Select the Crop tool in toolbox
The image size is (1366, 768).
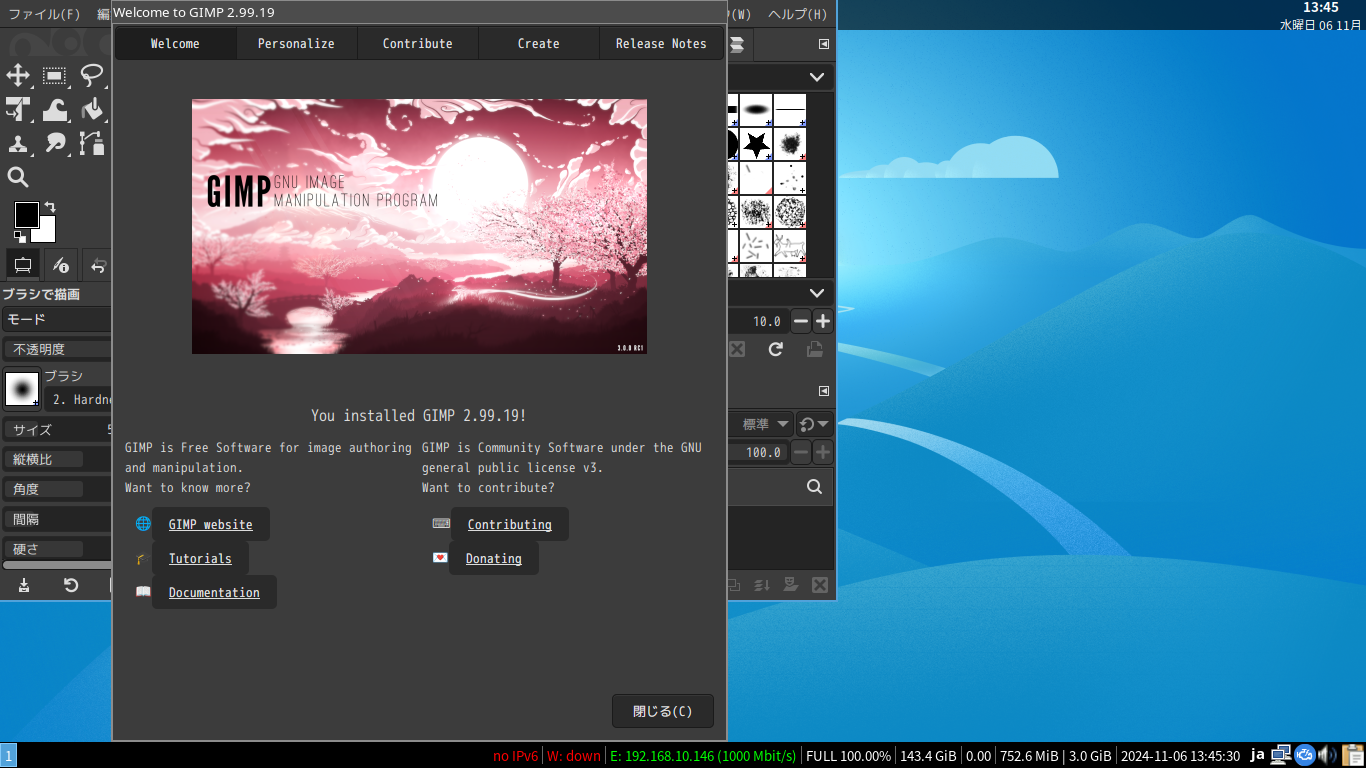(x=18, y=110)
